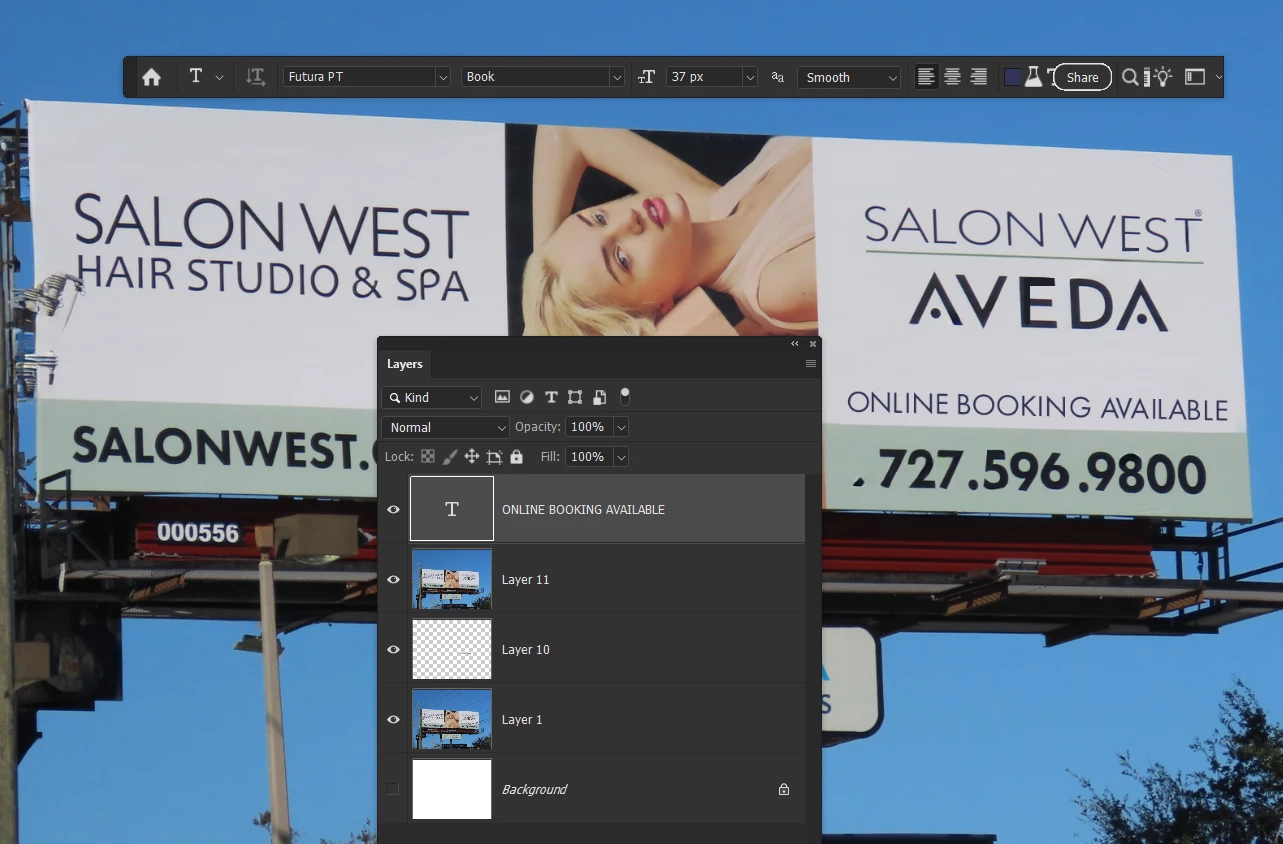Filter for adjustment layers
The image size is (1283, 844).
click(527, 397)
